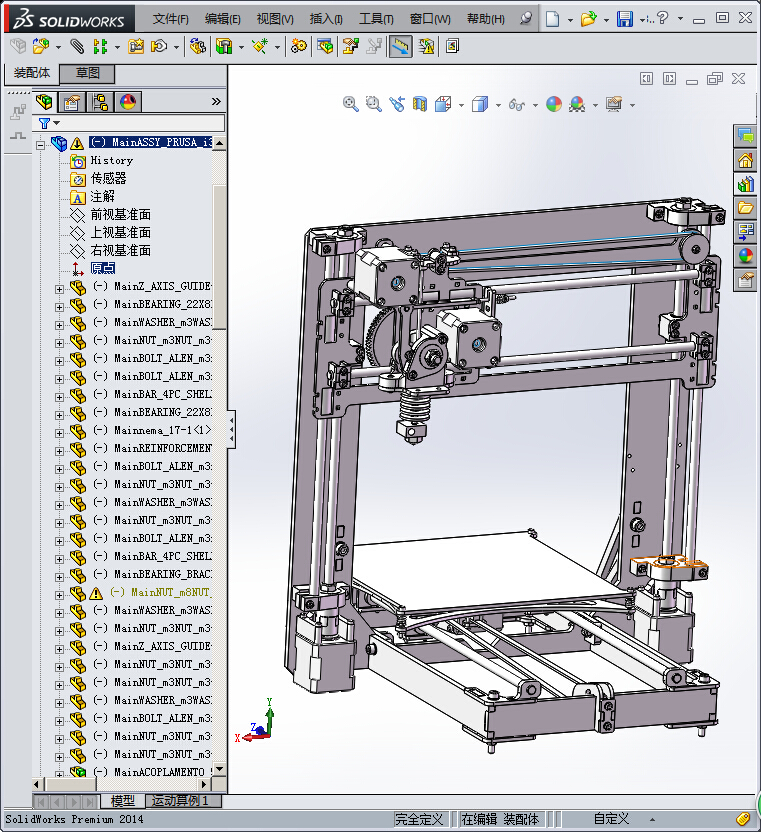Open File Explorer folder in task pane

pyautogui.click(x=745, y=208)
